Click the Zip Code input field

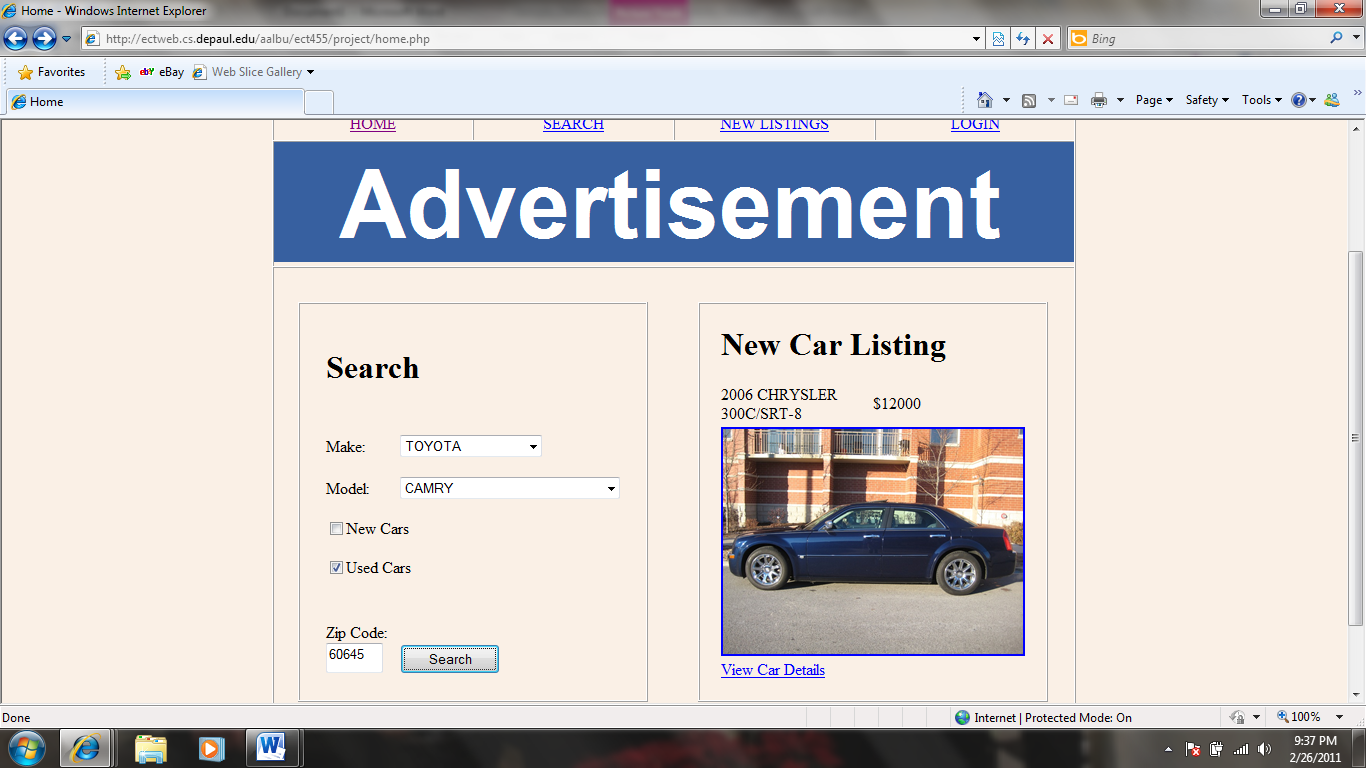[354, 657]
